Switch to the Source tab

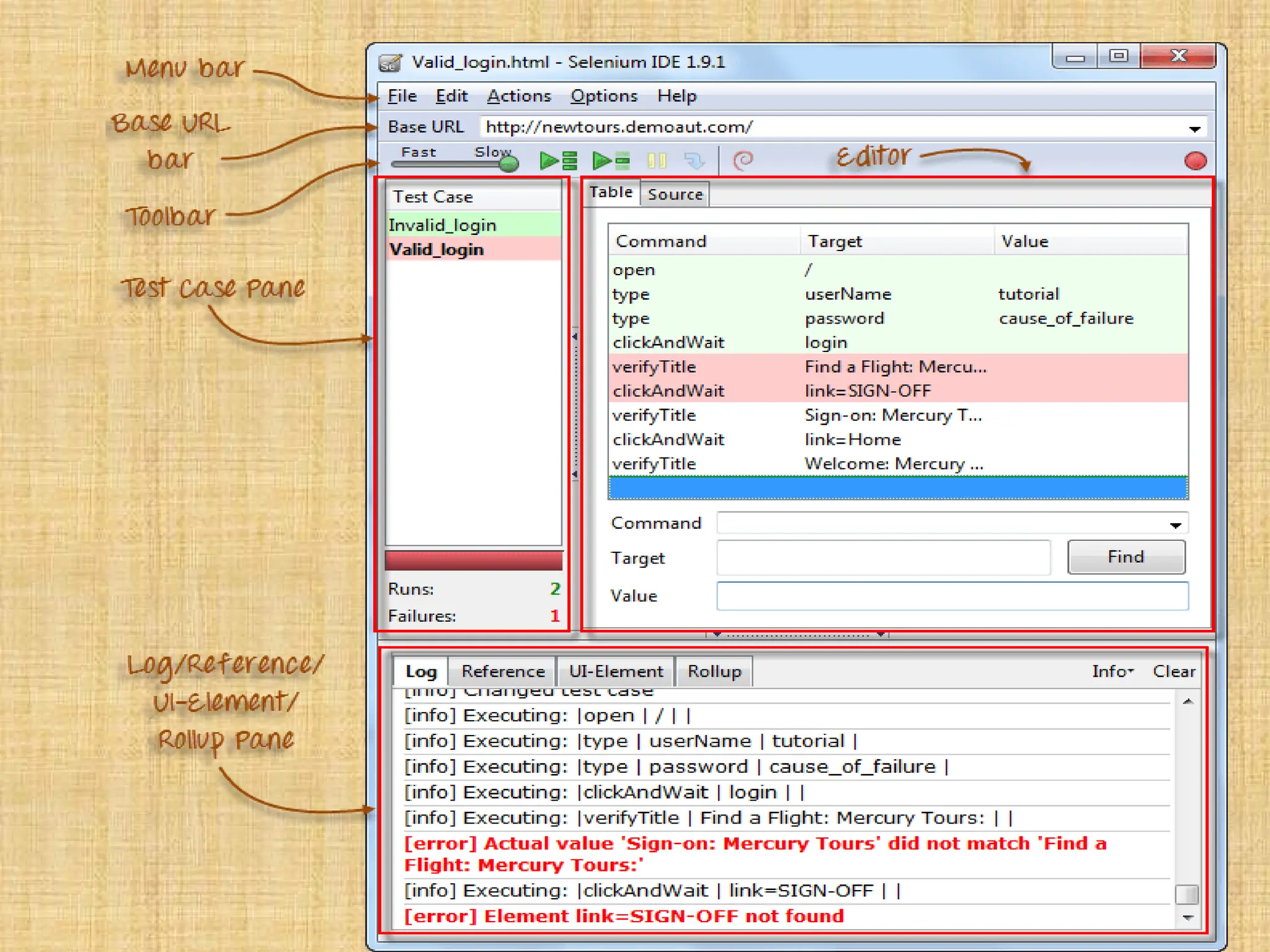(675, 195)
